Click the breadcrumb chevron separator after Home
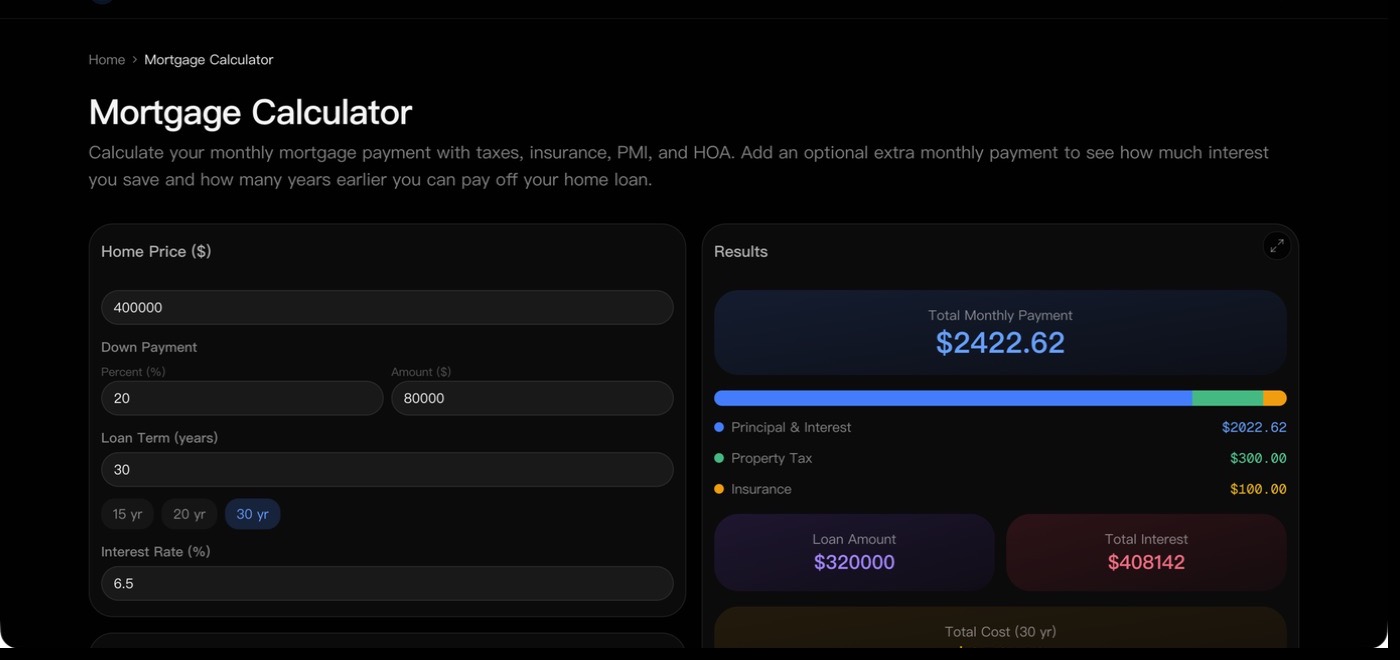The image size is (1400, 660). click(x=135, y=60)
